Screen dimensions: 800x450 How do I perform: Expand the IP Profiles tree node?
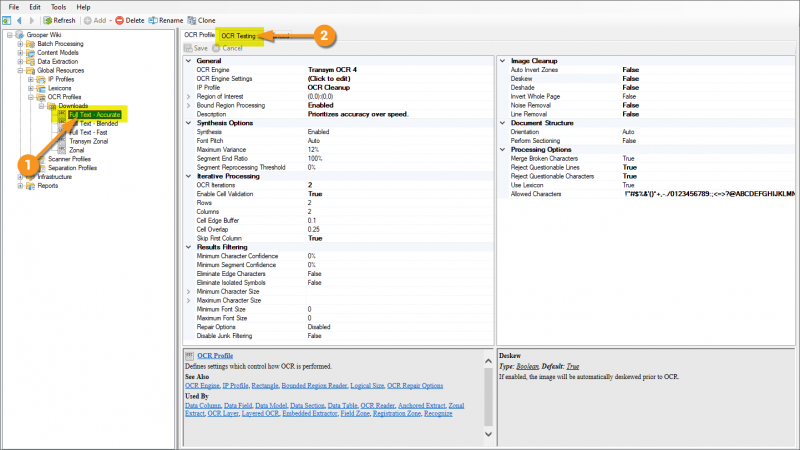click(31, 80)
